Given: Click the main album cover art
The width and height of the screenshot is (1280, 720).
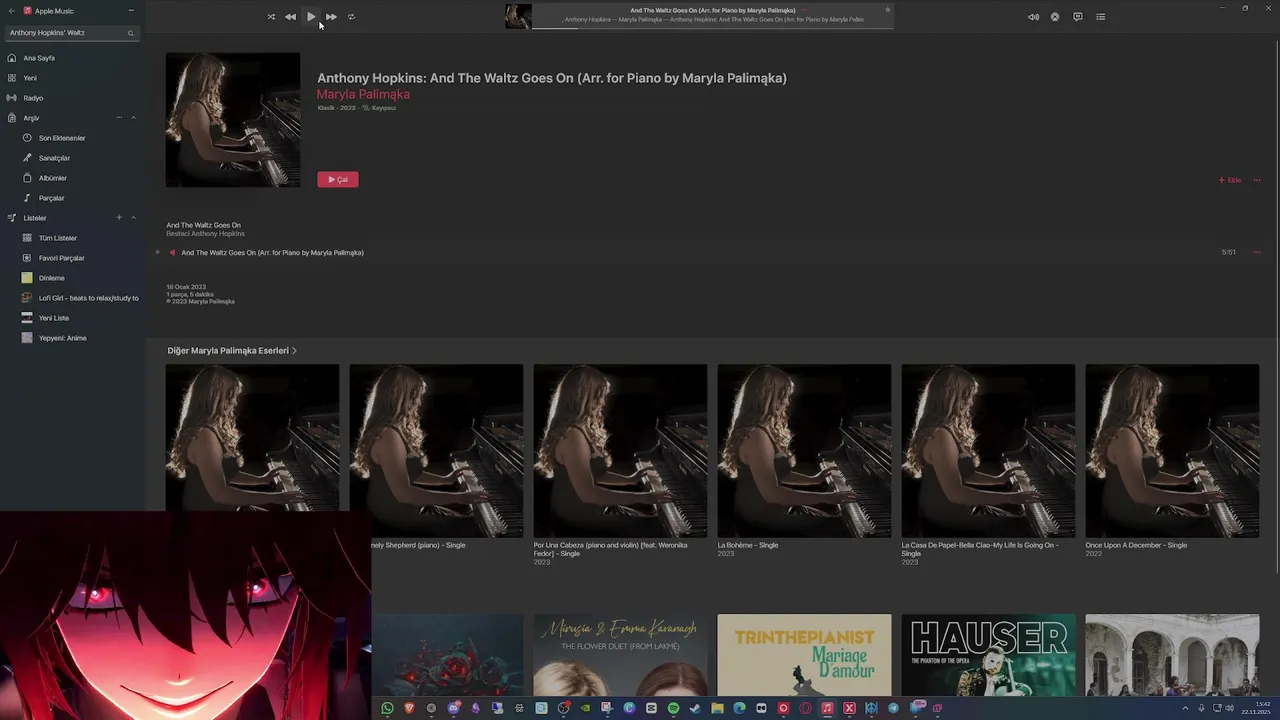Looking at the screenshot, I should coord(233,120).
